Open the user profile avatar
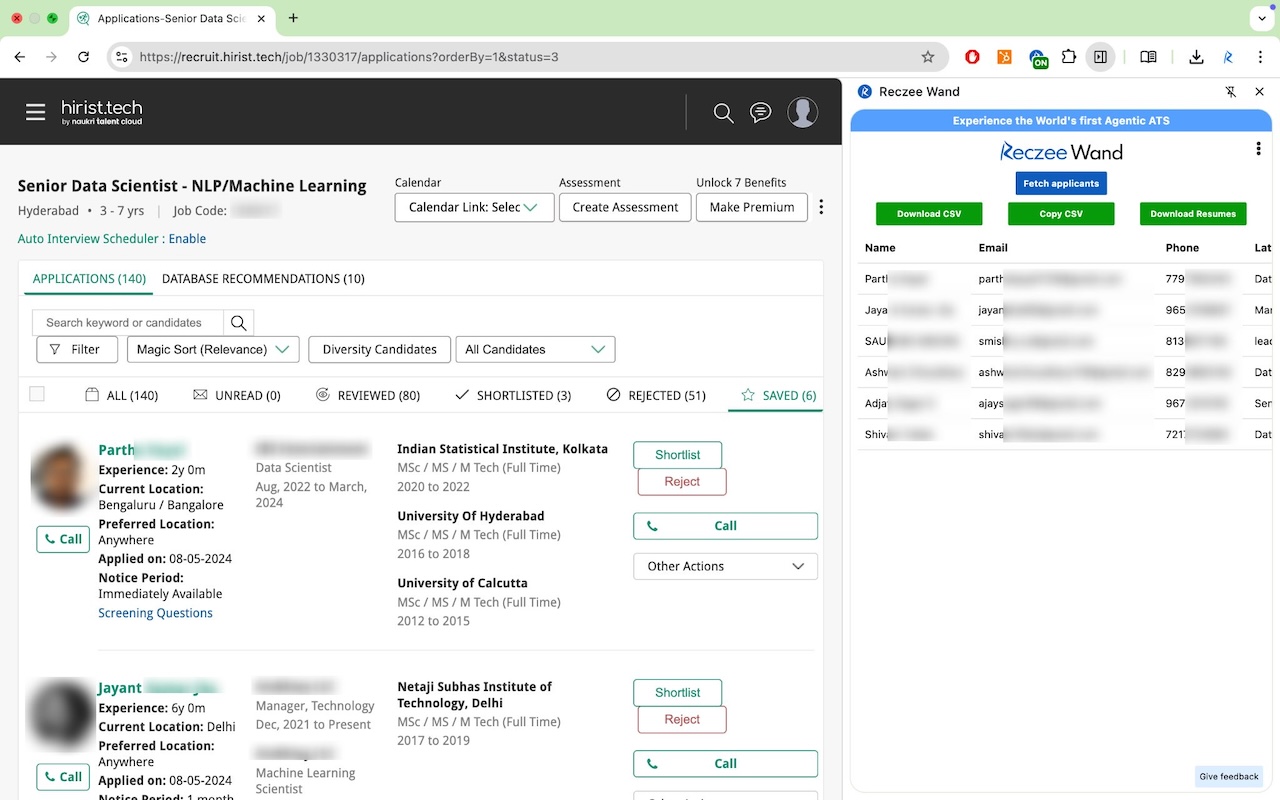This screenshot has height=800, width=1280. coord(803,112)
